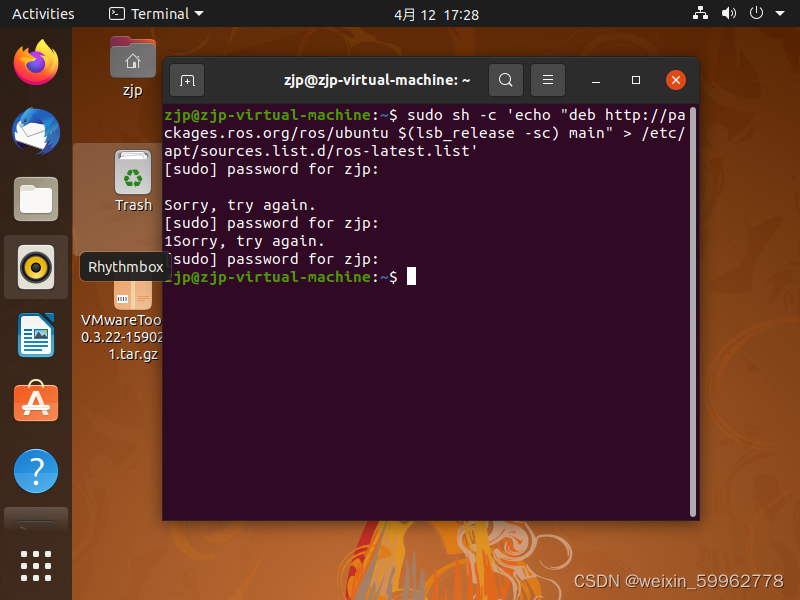Launch Rhythmbox music player
The height and width of the screenshot is (600, 800).
[x=36, y=267]
